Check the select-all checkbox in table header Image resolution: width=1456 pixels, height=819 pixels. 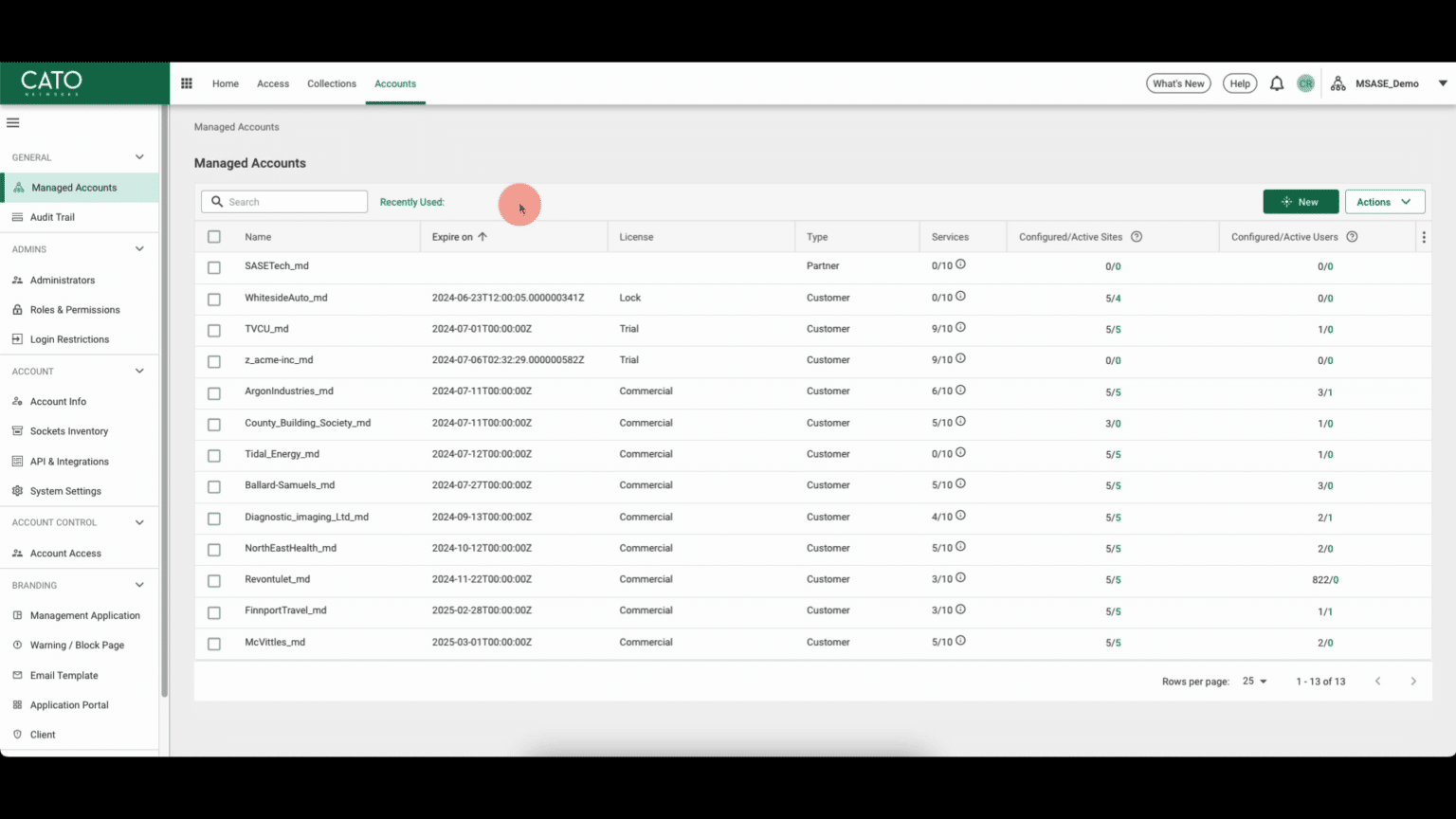(x=213, y=236)
